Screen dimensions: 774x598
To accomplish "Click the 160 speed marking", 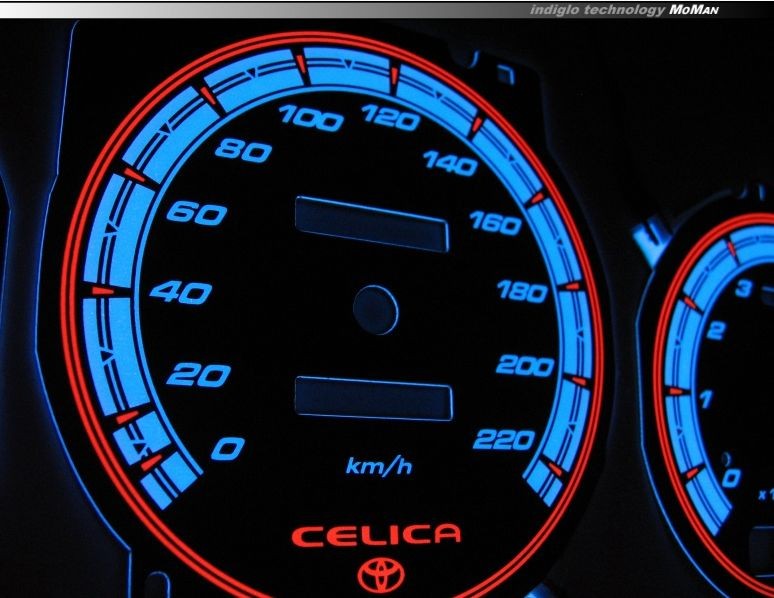I will [495, 223].
